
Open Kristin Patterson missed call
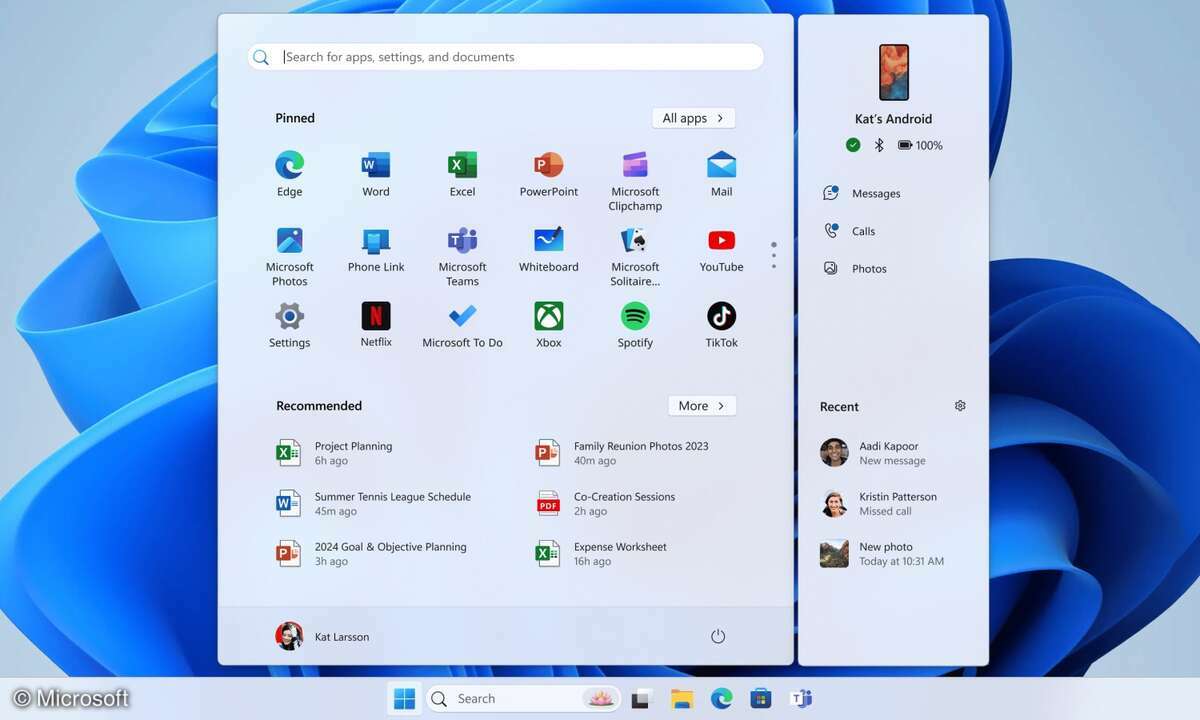[x=879, y=503]
